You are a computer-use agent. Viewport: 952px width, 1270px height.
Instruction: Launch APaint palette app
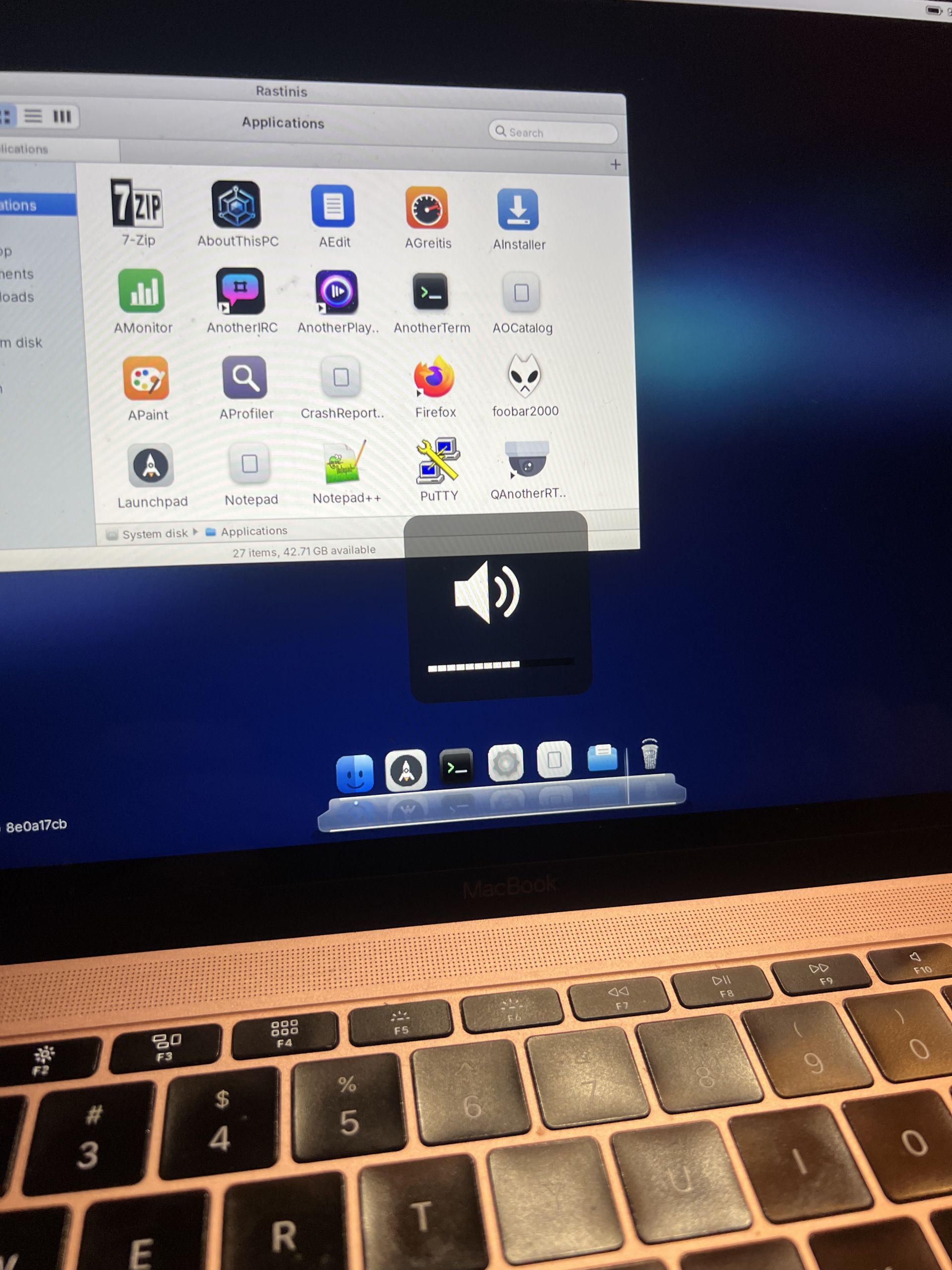pyautogui.click(x=146, y=379)
